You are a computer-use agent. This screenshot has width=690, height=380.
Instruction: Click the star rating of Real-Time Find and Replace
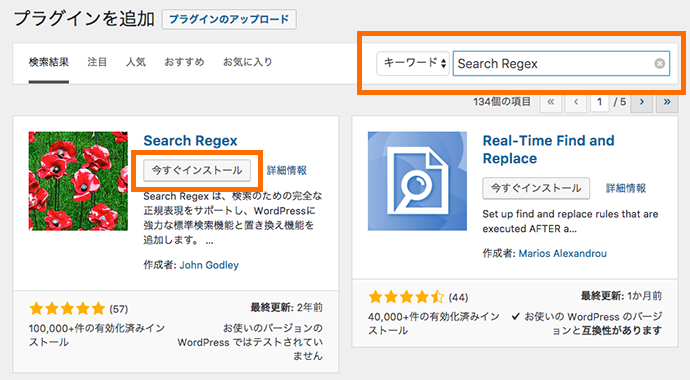click(406, 297)
